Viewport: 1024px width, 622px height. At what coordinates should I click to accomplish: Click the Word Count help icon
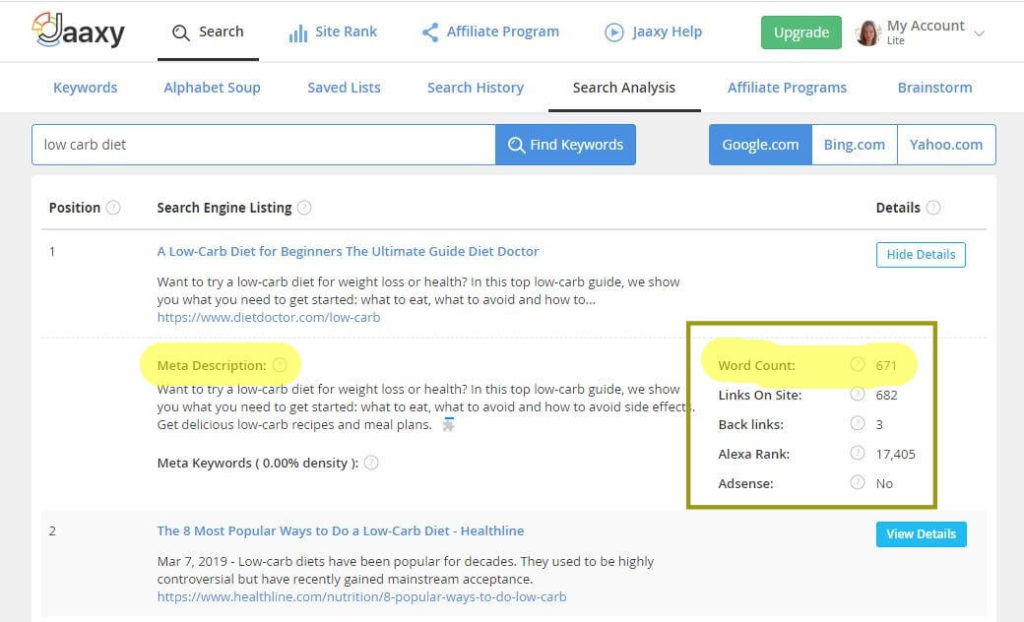pyautogui.click(x=857, y=365)
